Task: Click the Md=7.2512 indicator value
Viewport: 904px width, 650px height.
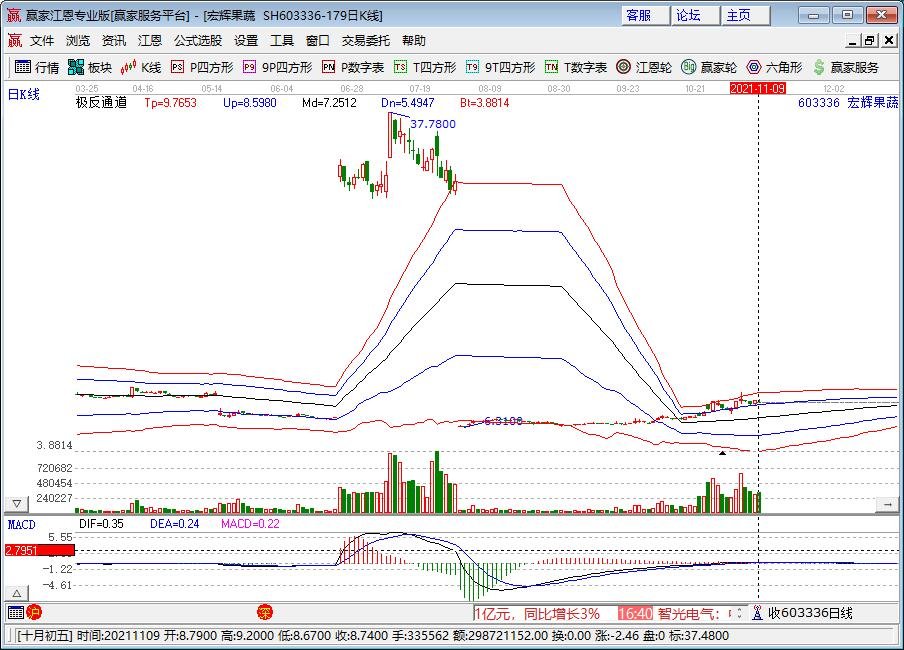Action: pos(329,103)
